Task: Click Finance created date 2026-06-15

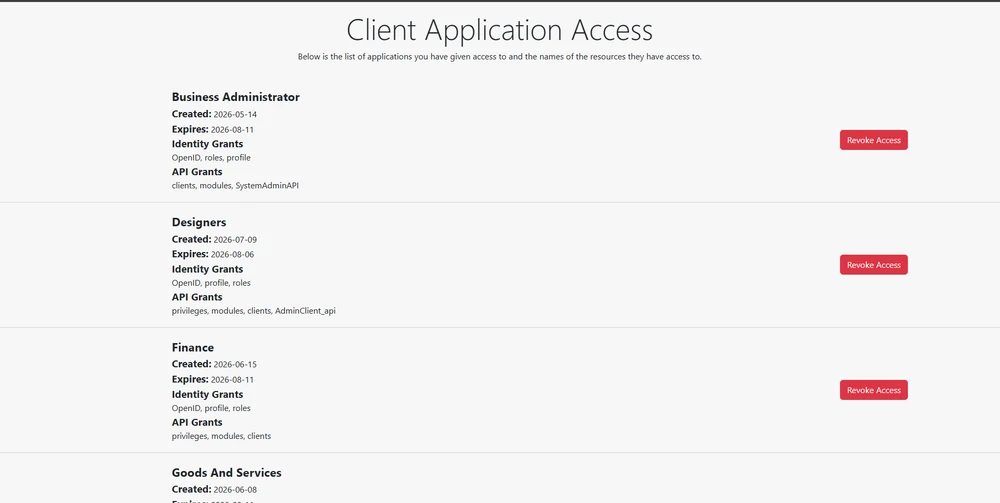Action: (x=235, y=365)
